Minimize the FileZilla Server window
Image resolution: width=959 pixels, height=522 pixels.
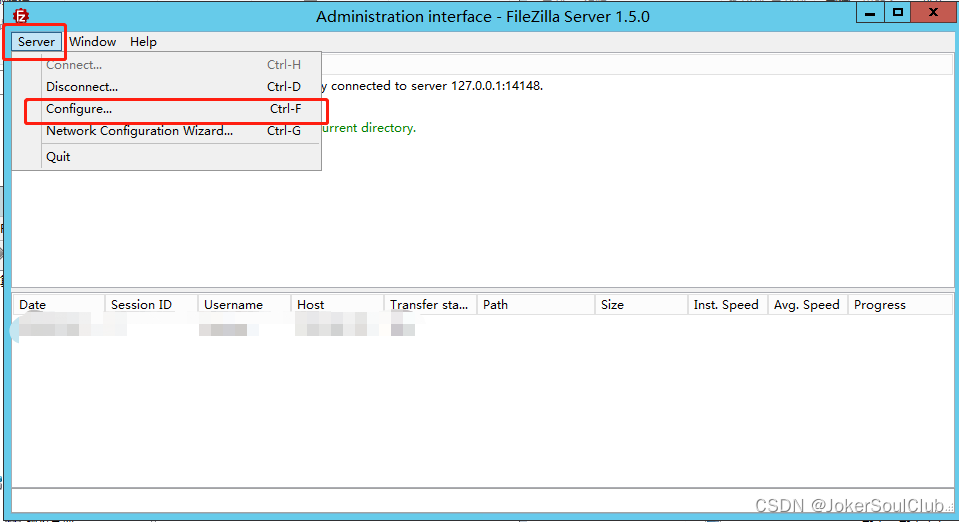tap(870, 13)
